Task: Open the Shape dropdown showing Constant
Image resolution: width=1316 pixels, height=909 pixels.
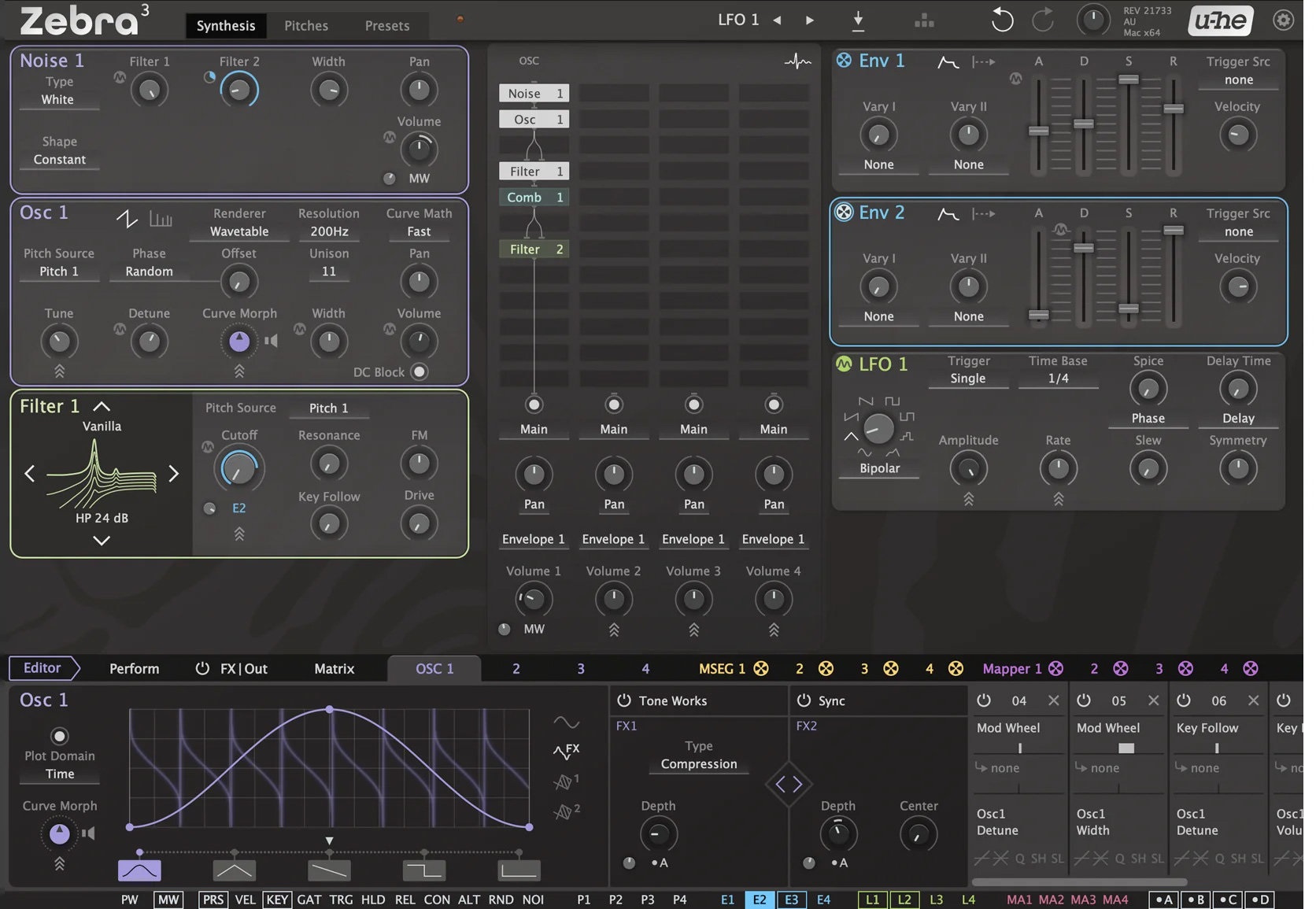Action: 59,160
